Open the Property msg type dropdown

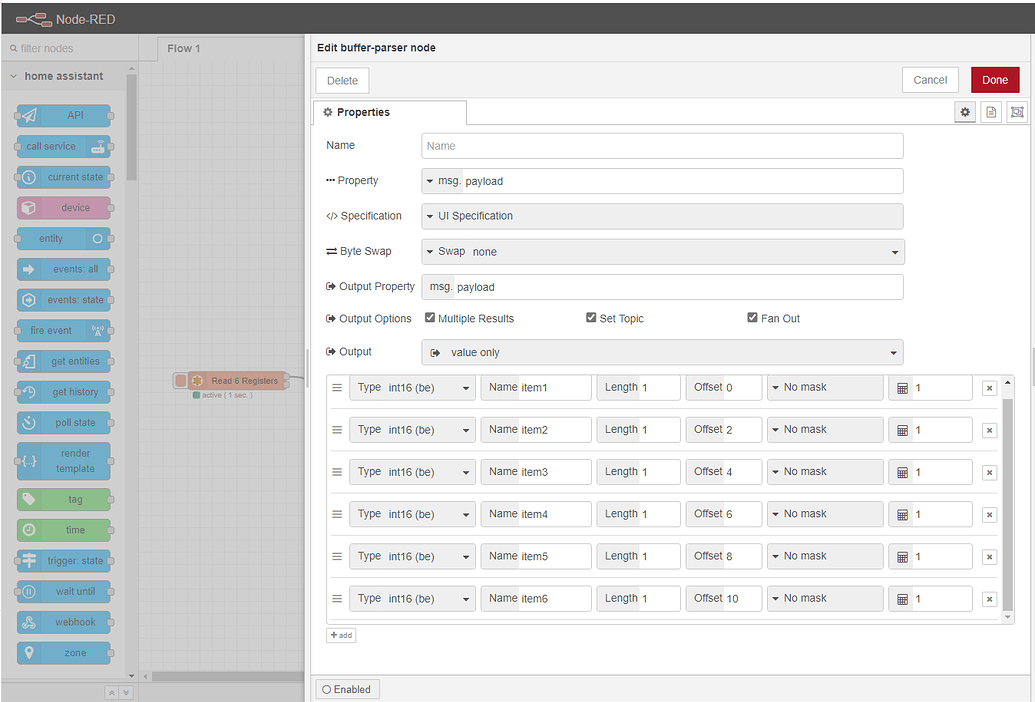[442, 181]
